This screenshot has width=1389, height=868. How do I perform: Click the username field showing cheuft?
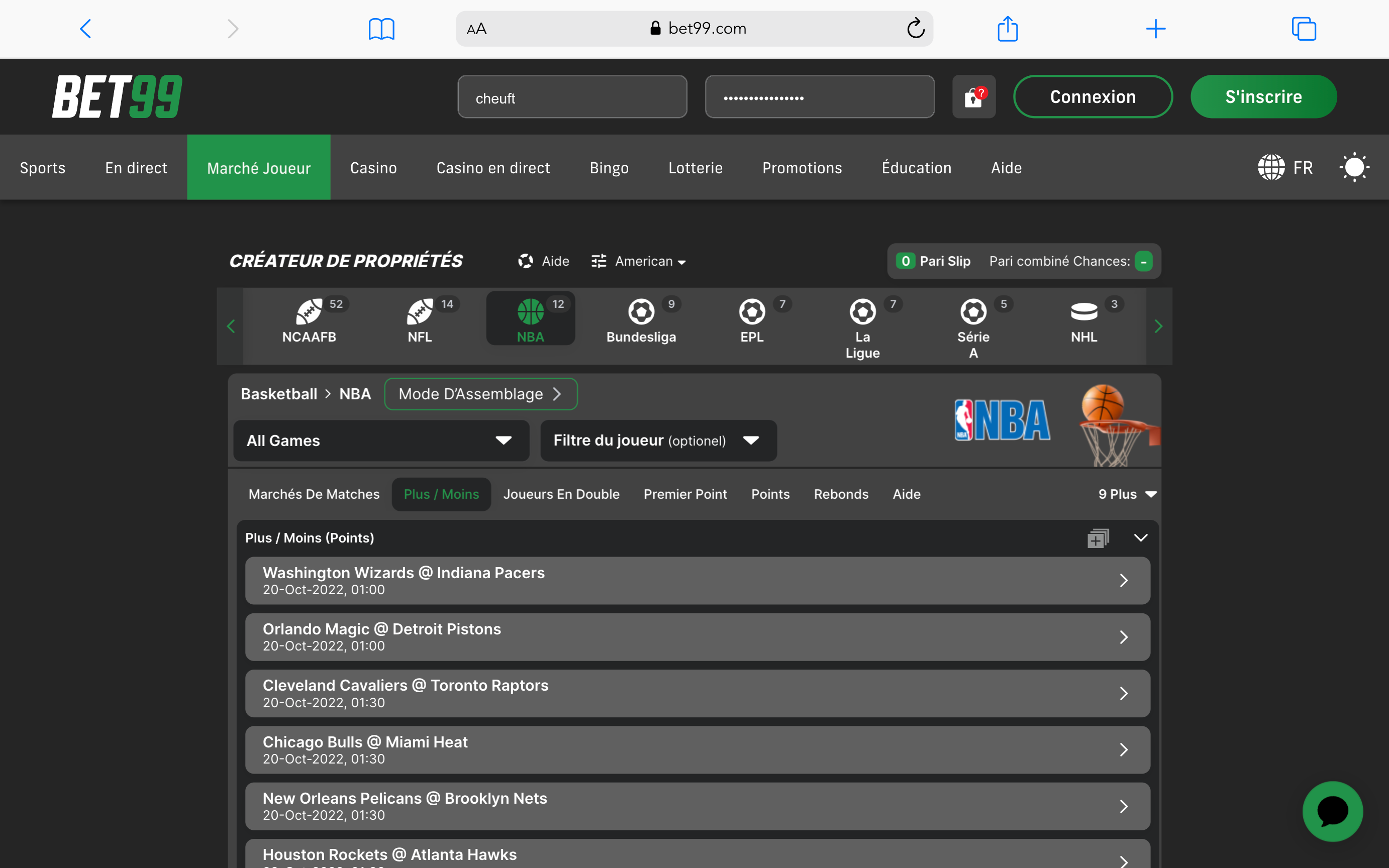tap(572, 97)
